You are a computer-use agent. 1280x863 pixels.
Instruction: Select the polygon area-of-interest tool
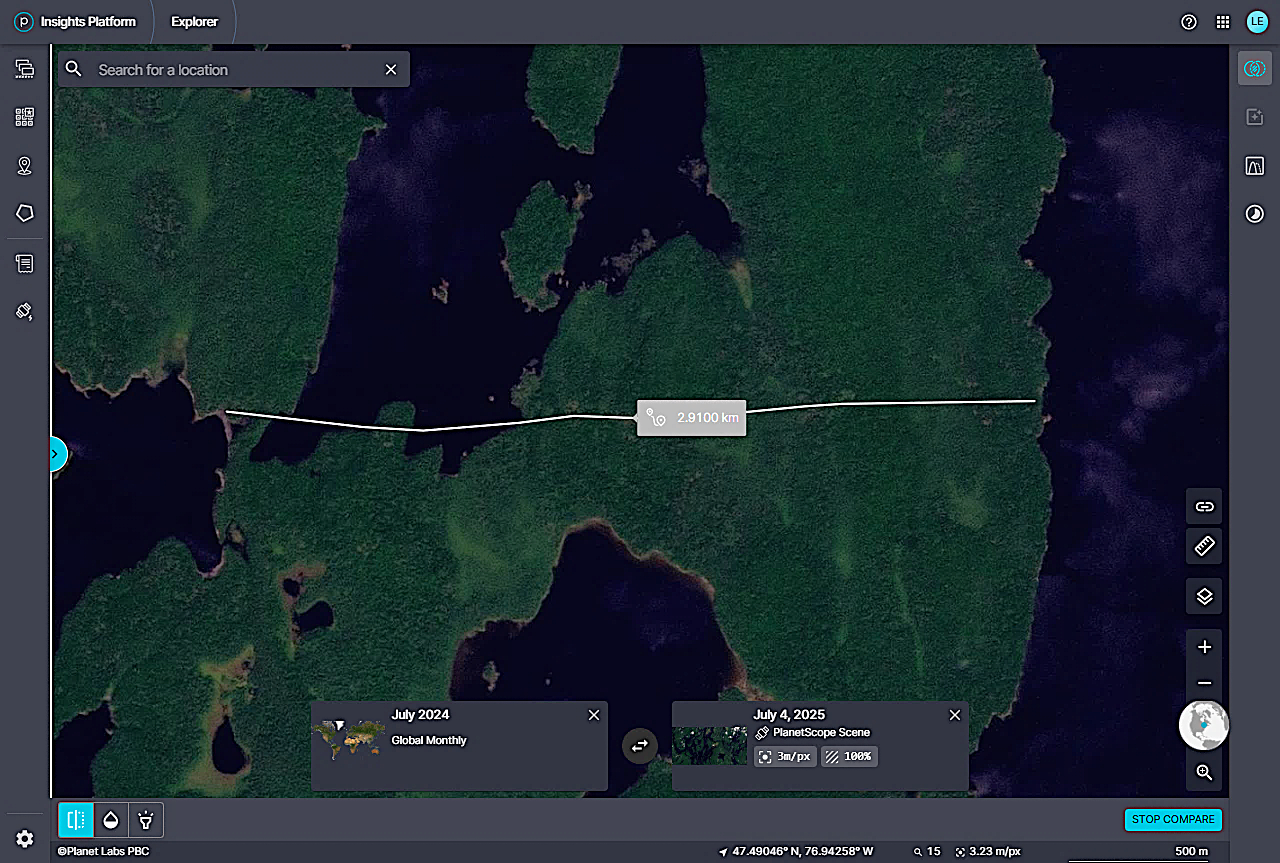pyautogui.click(x=25, y=213)
